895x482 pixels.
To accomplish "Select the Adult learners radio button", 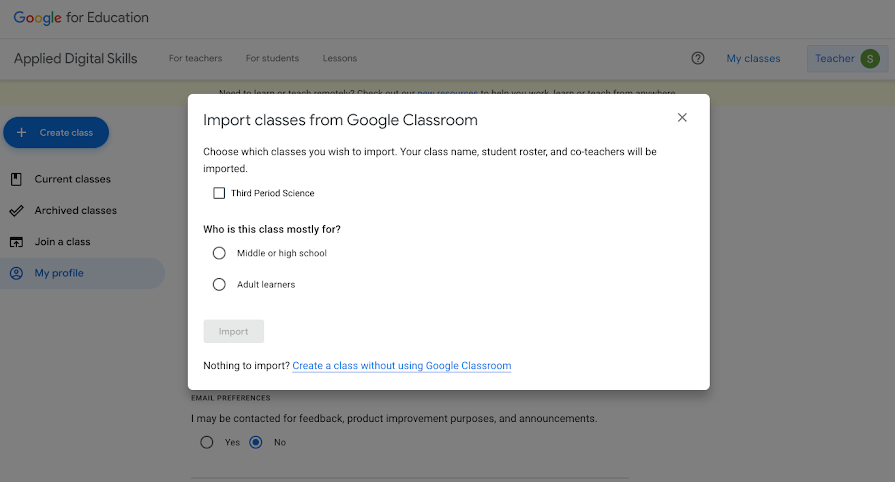I will click(219, 284).
